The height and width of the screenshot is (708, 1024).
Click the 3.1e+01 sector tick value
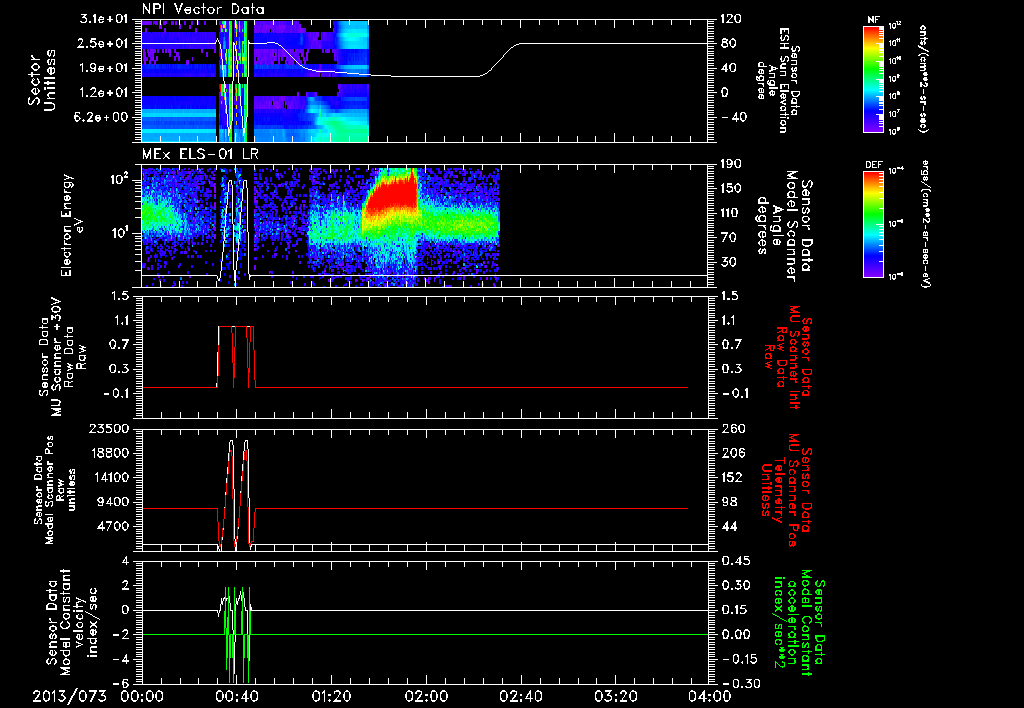(105, 19)
